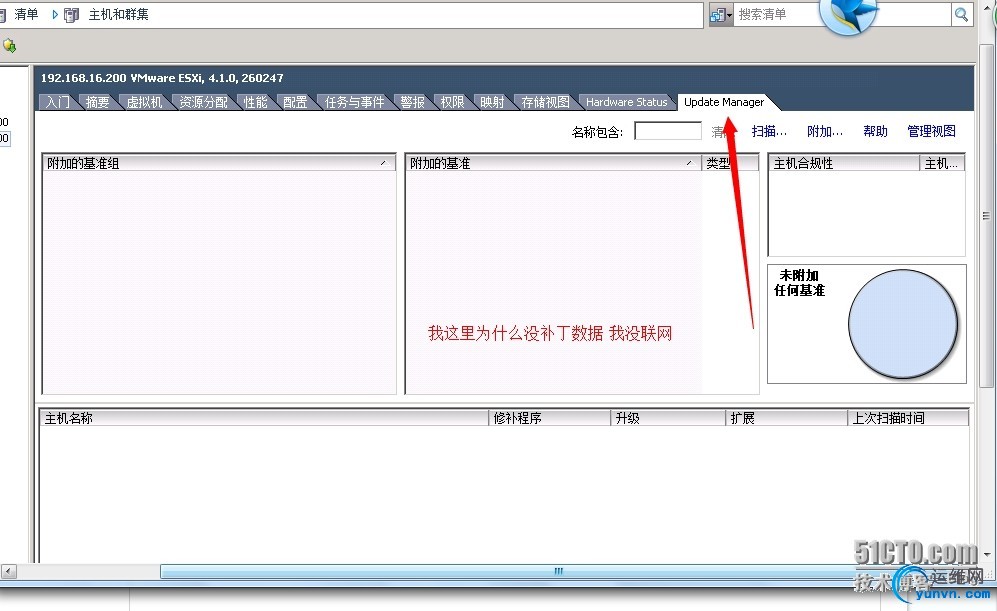
Task: Switch to 任务与事件 tab
Action: (x=354, y=102)
